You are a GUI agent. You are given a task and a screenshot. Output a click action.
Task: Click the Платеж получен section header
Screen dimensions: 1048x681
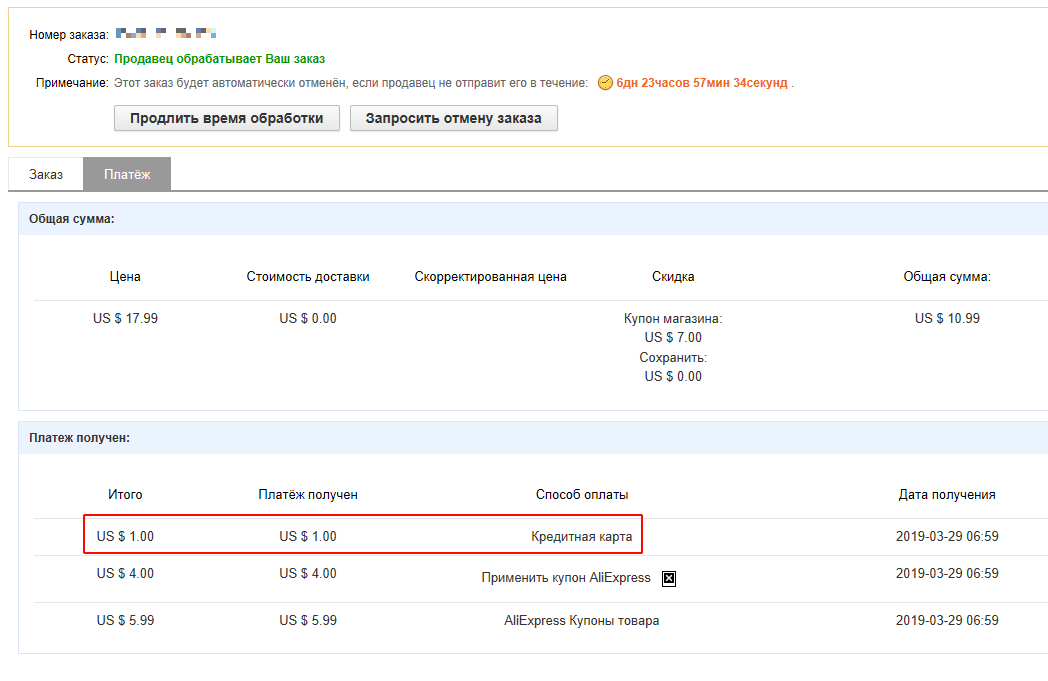click(79, 438)
